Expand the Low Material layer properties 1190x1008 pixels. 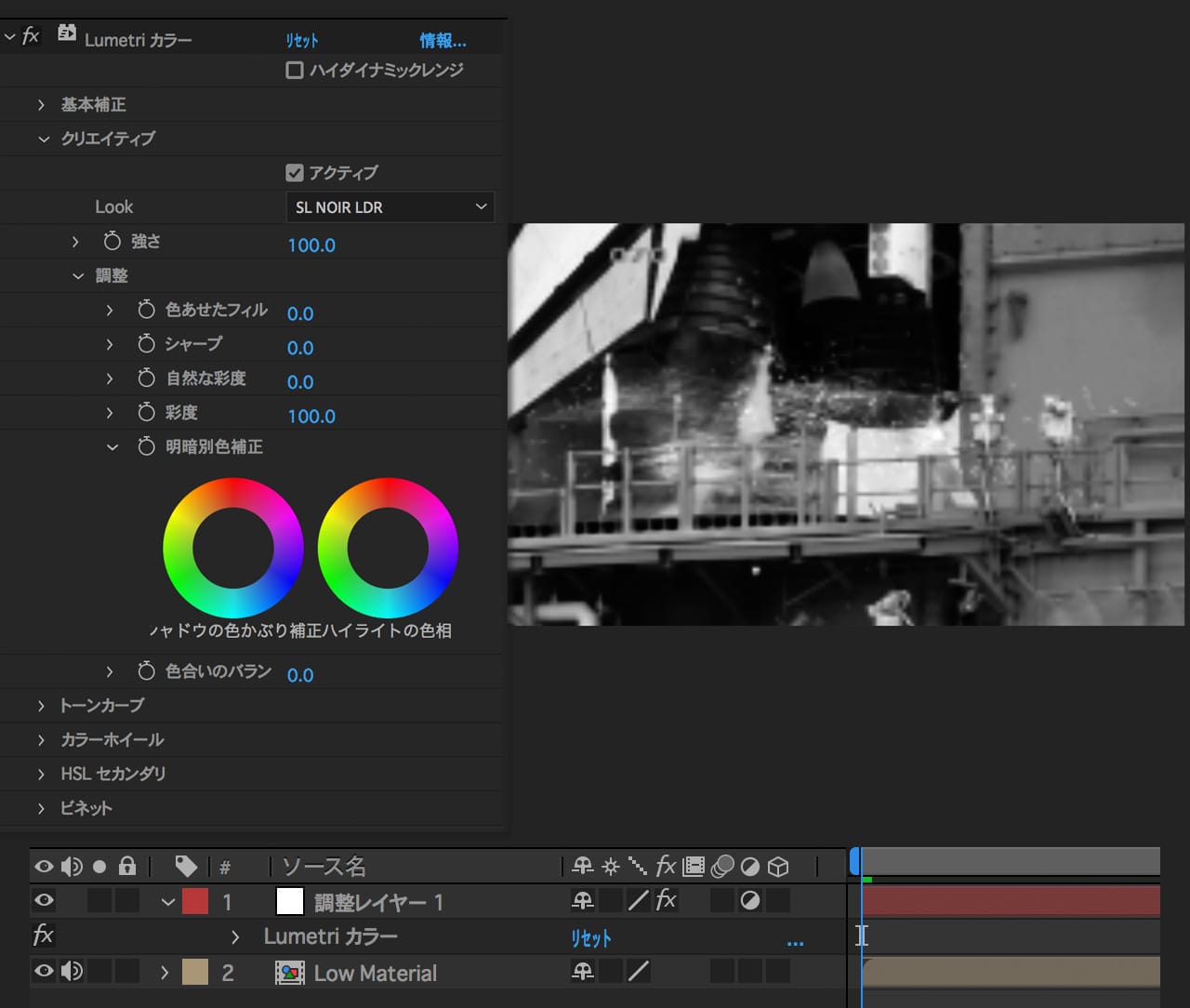[165, 973]
